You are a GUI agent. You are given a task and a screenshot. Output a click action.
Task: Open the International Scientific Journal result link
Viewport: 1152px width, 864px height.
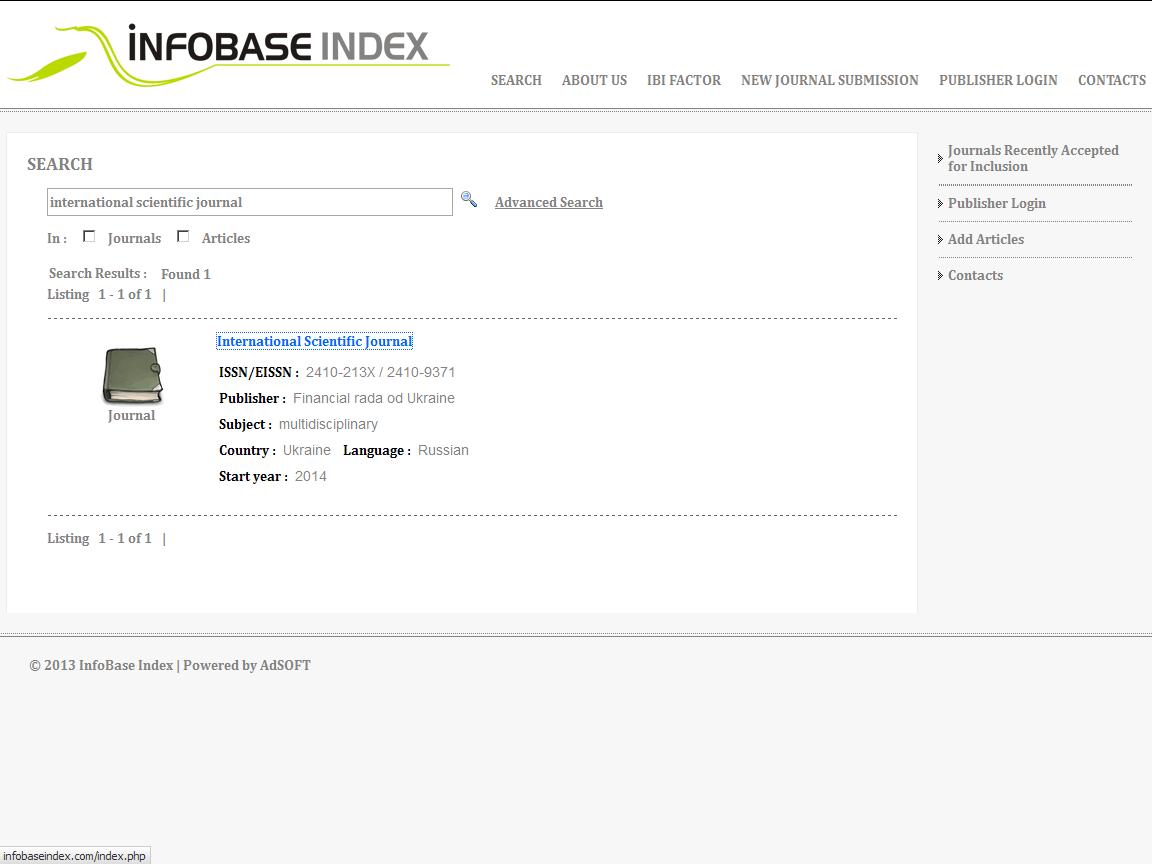(314, 341)
